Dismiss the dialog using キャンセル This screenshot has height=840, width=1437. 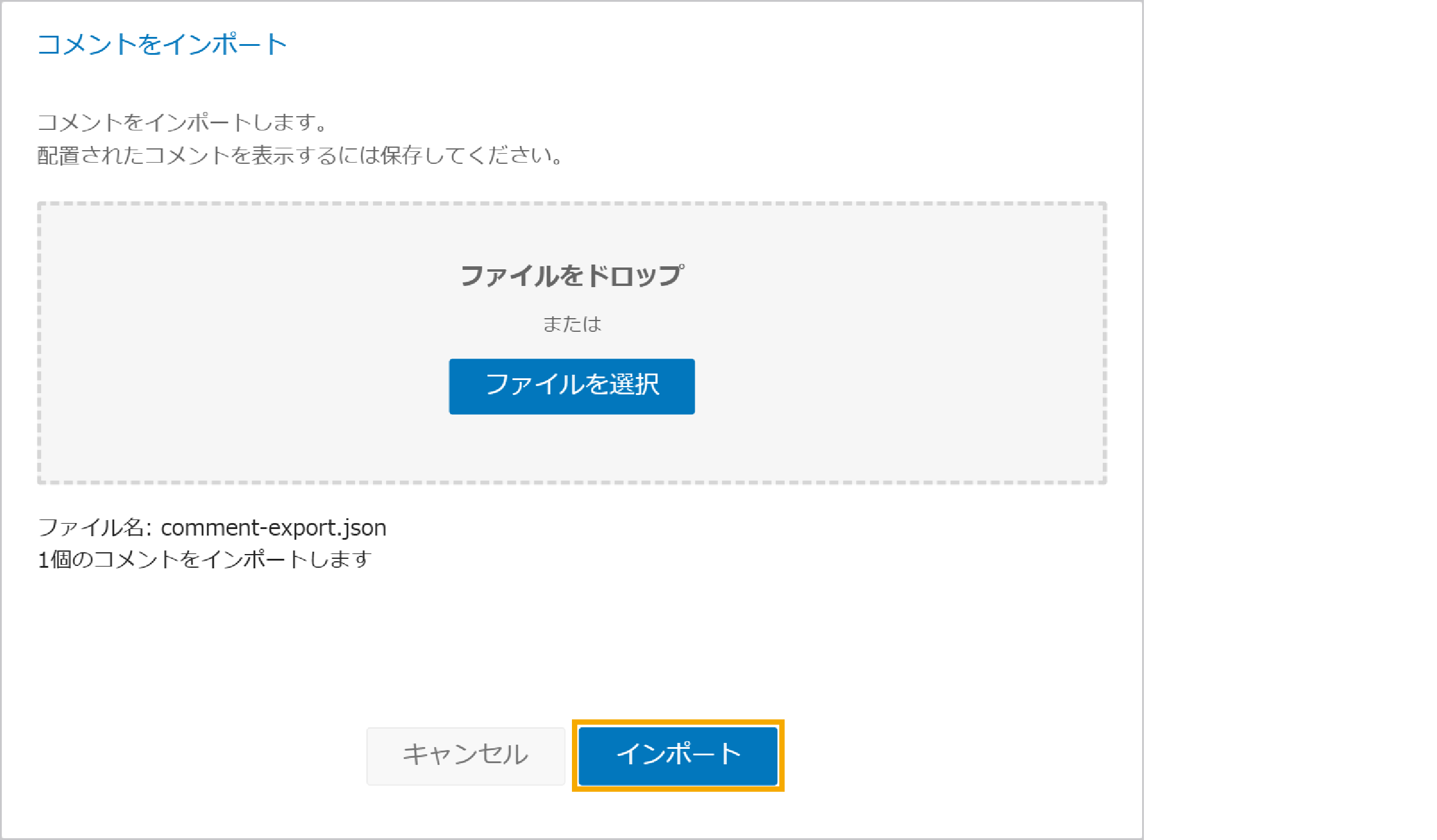466,755
